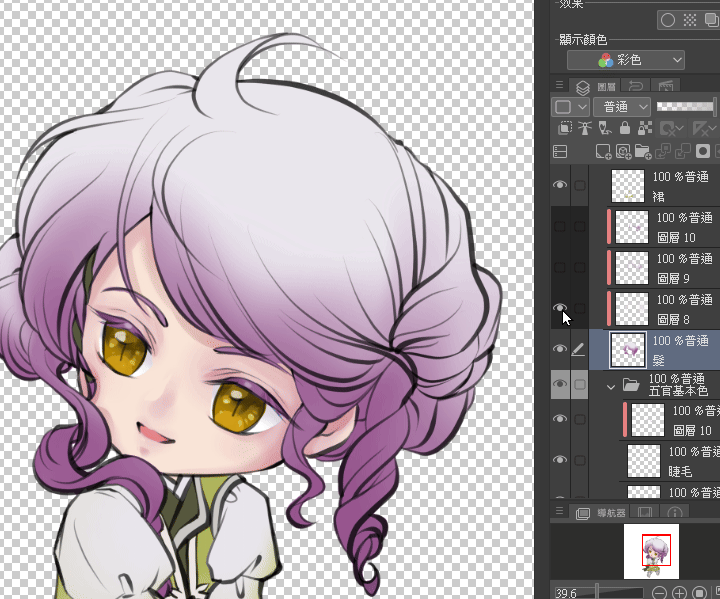This screenshot has width=720, height=599.
Task: Switch to the 圖層 layers tab
Action: tap(596, 86)
